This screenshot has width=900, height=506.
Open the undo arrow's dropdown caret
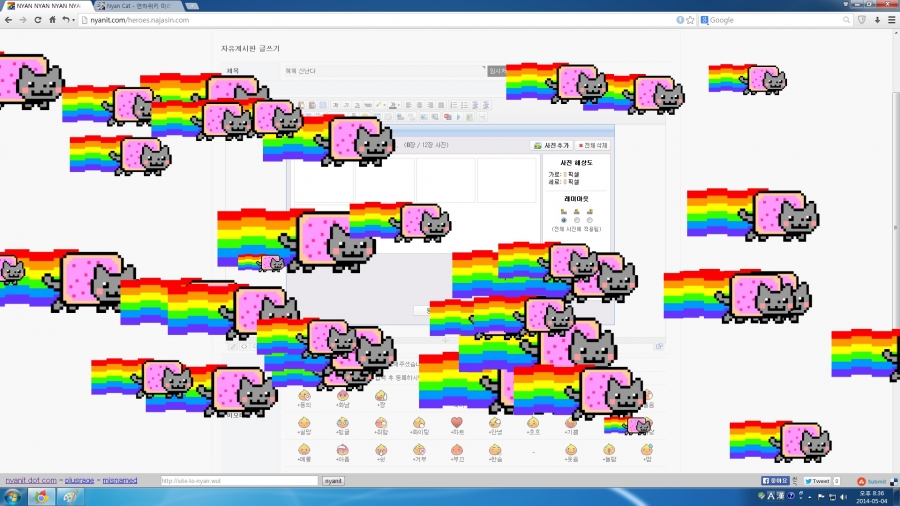click(x=73, y=21)
